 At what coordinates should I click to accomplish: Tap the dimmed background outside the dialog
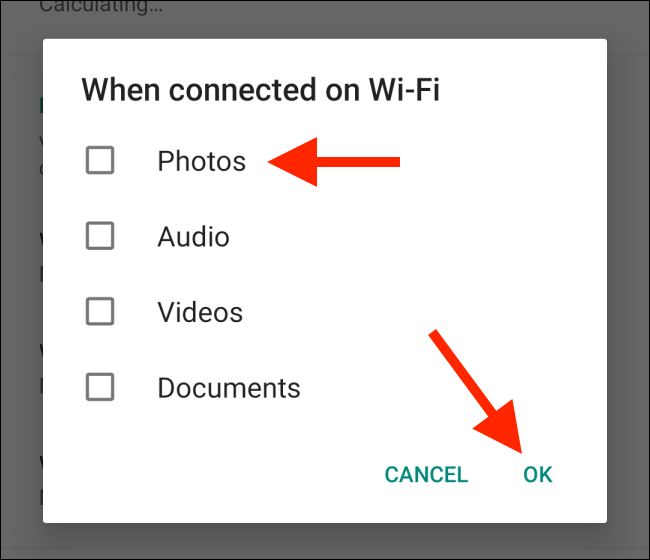(x=325, y=541)
